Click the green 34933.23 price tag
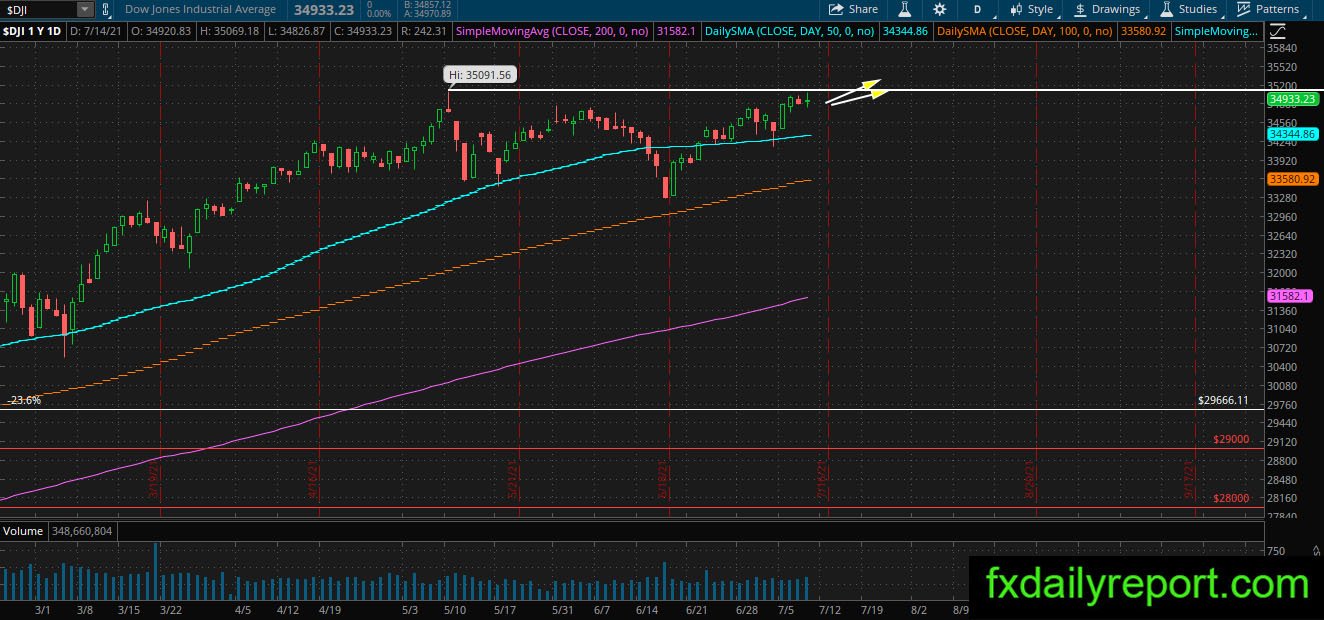 click(x=1293, y=99)
